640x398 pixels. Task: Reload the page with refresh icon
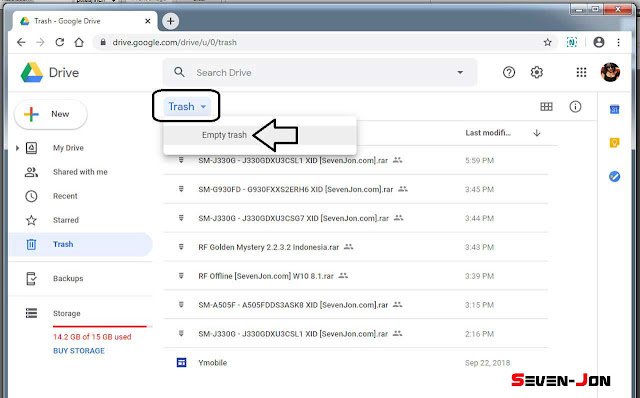[60, 42]
